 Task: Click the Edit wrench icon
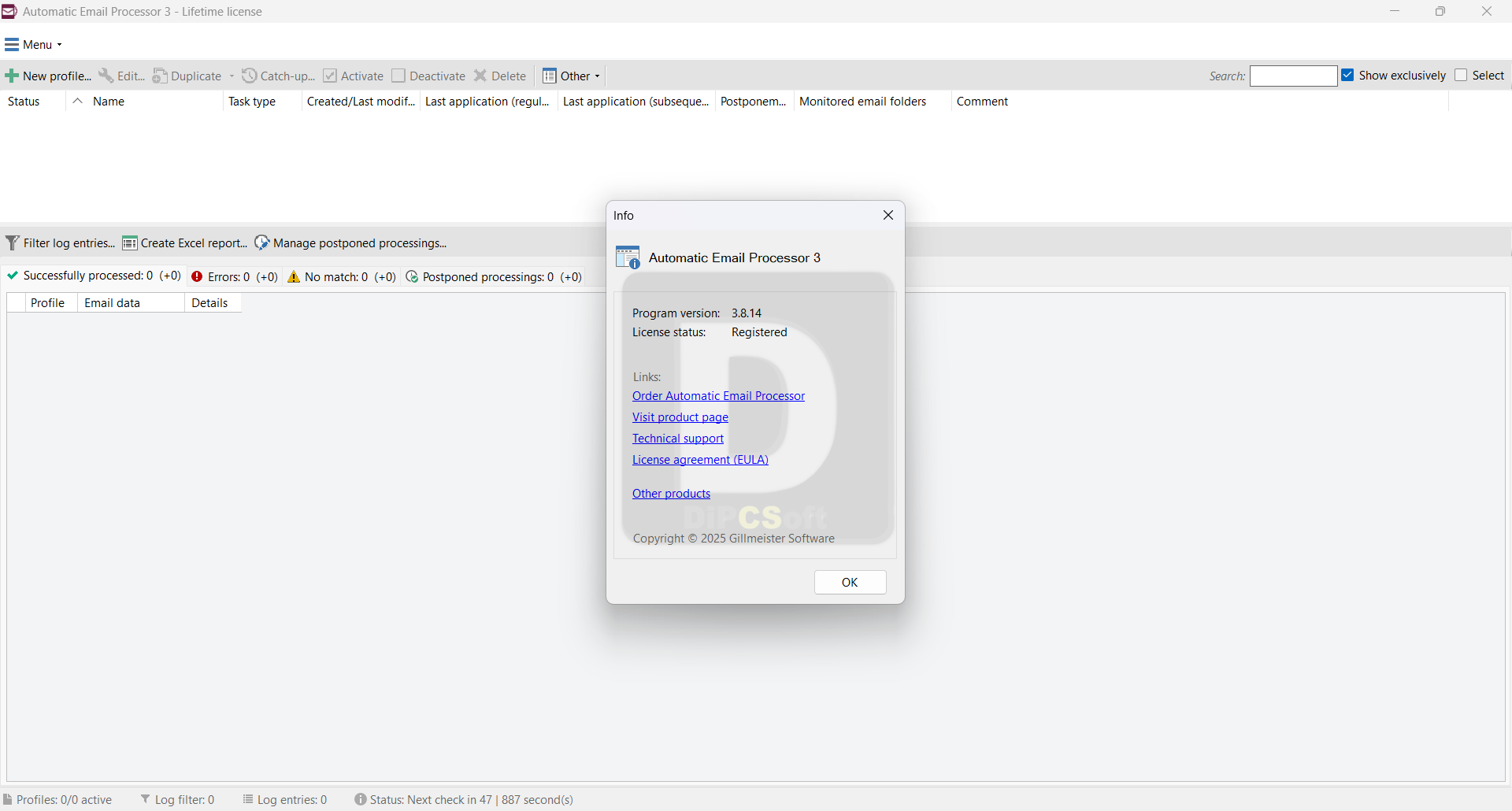106,76
